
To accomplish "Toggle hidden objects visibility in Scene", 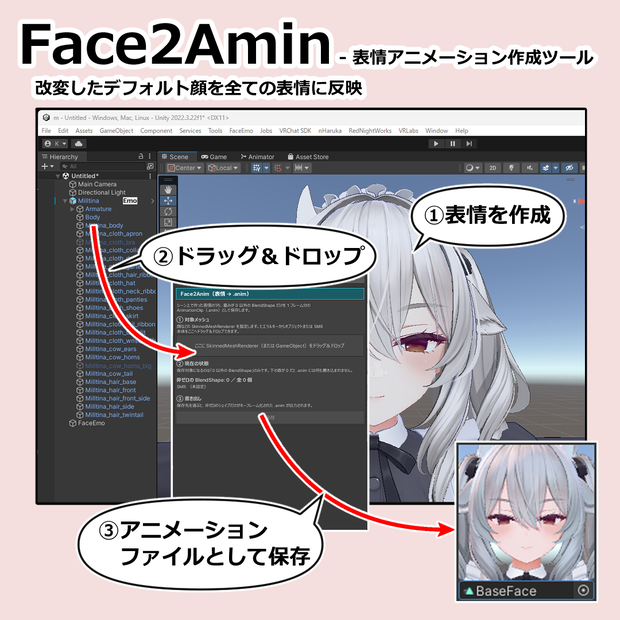I will (569, 168).
